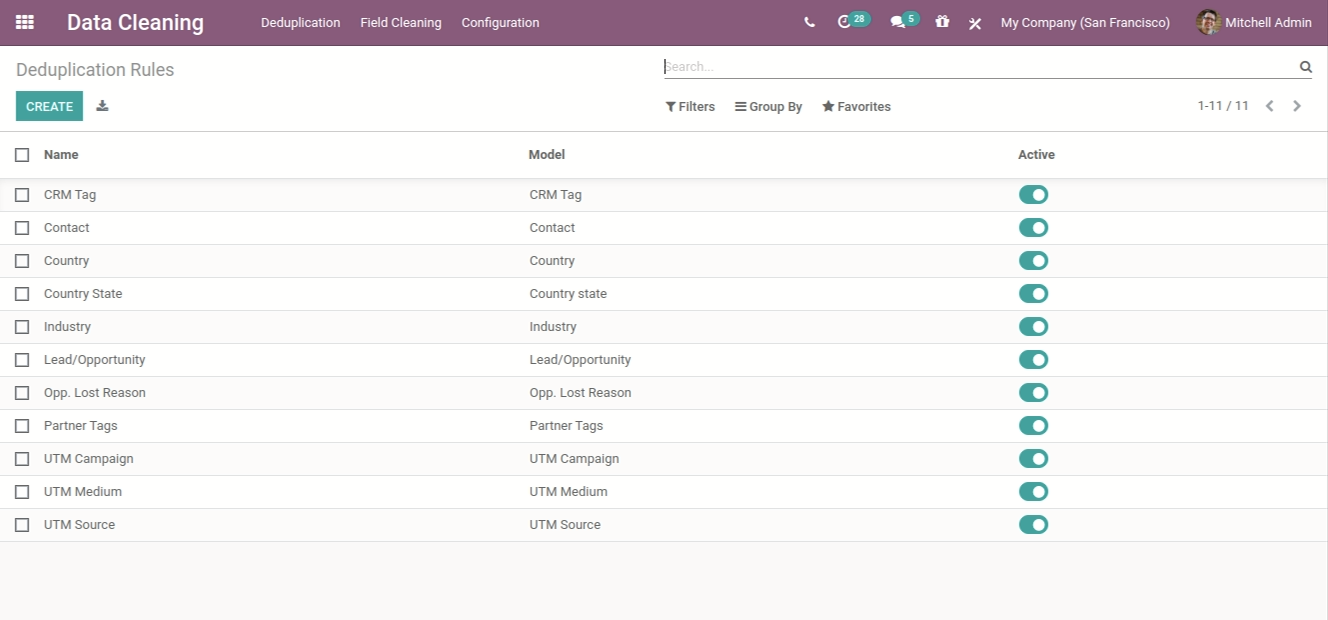This screenshot has height=620, width=1328.
Task: Tick the select-all checkbox in header
Action: (22, 155)
